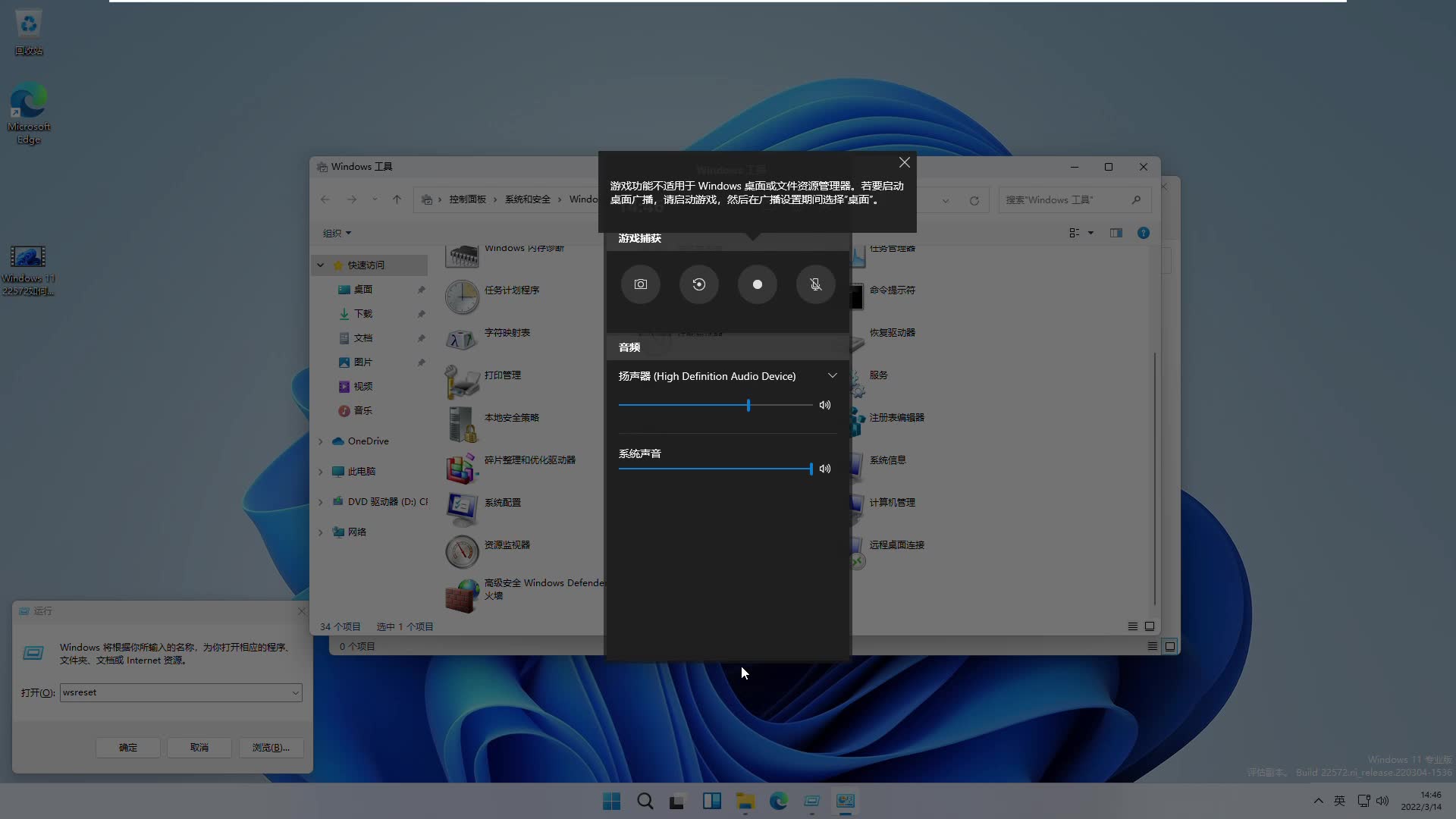Click 浏览(B)... in the Run dialog
1456x819 pixels.
(271, 747)
